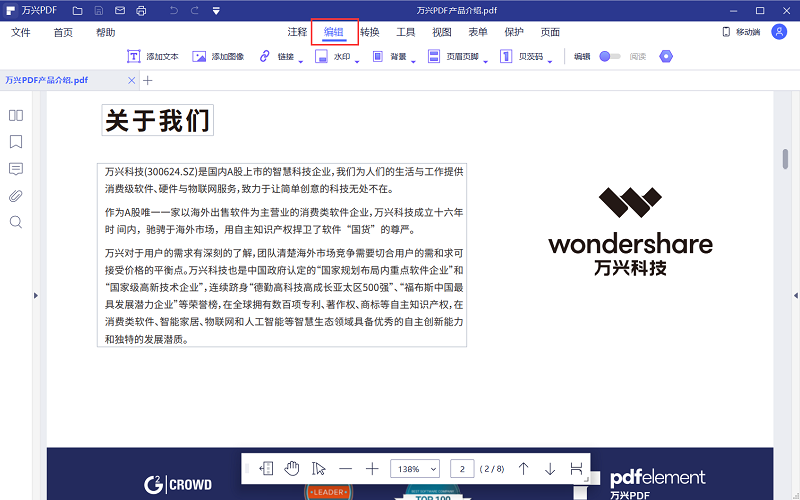Open the user account avatar
This screenshot has width=800, height=500.
click(779, 32)
